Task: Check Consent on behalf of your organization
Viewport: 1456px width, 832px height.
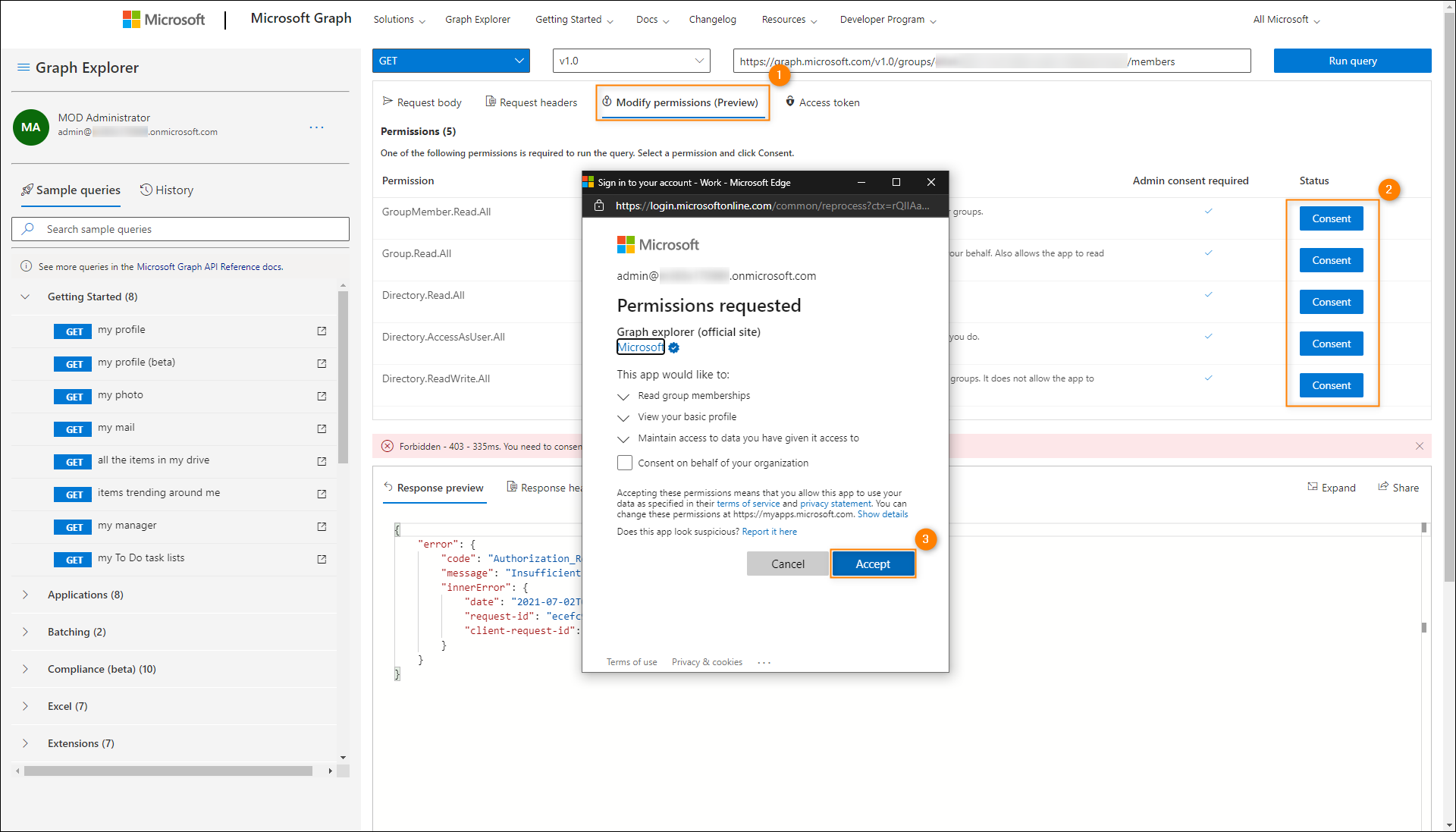Action: (x=625, y=463)
